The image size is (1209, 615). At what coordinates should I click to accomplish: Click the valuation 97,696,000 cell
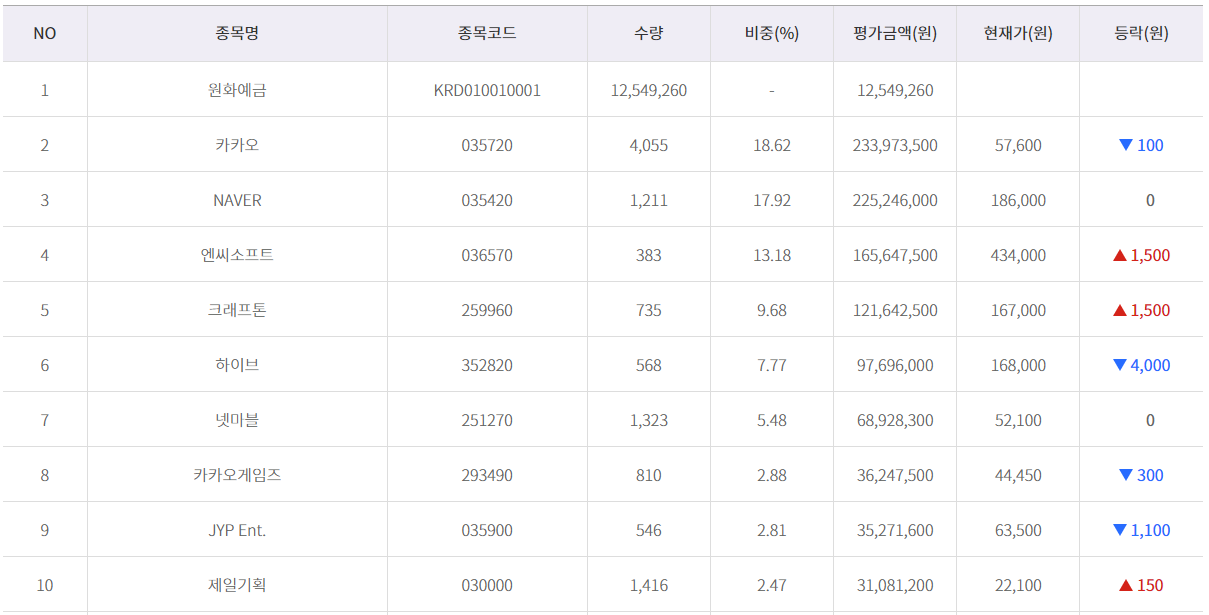point(895,365)
